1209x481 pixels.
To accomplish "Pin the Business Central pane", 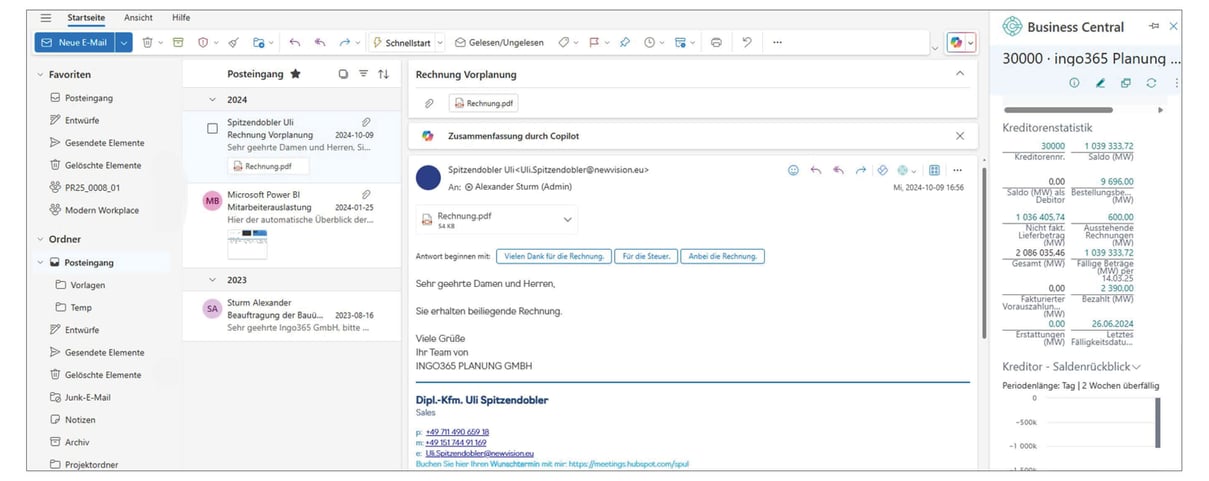I will click(x=1154, y=26).
